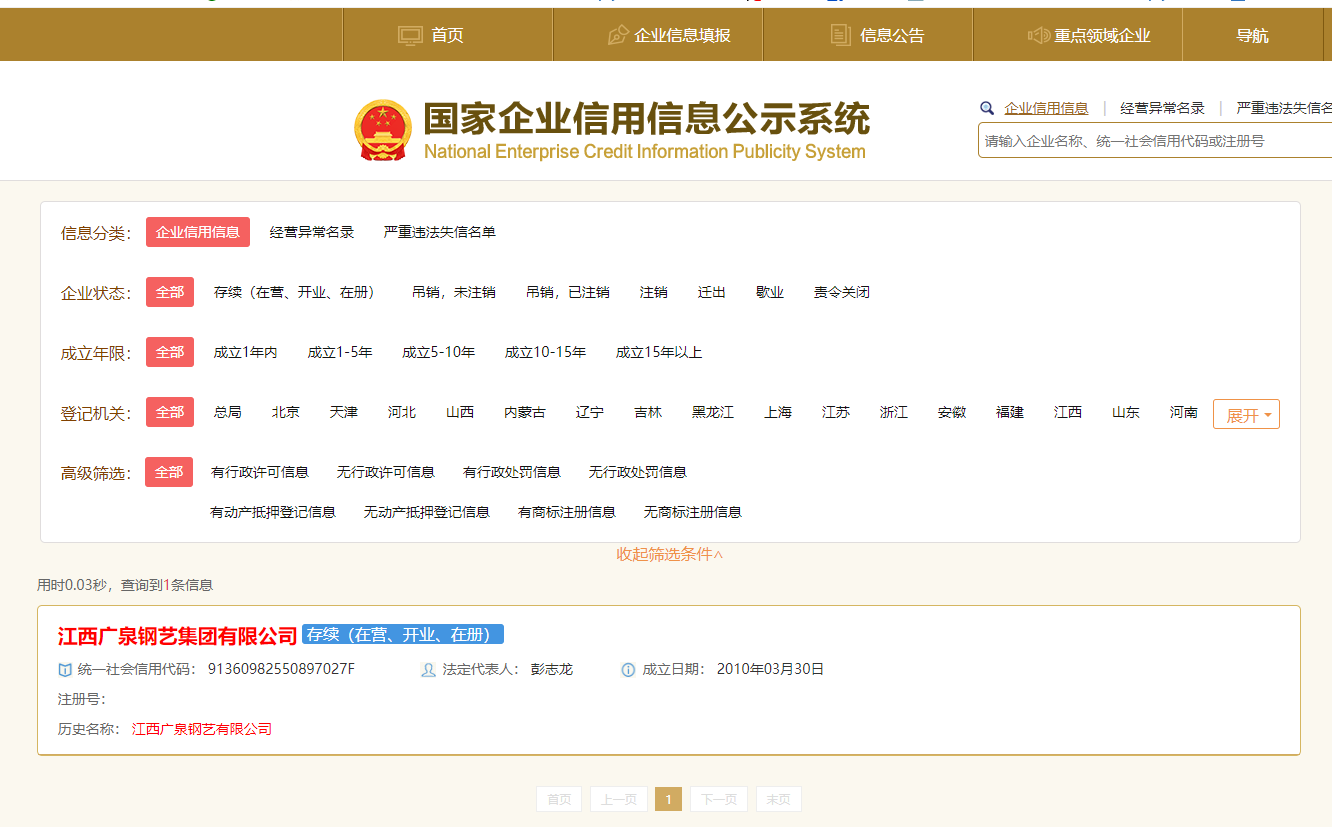
Task: Select 全部 in 成立年限 row
Action: point(170,352)
